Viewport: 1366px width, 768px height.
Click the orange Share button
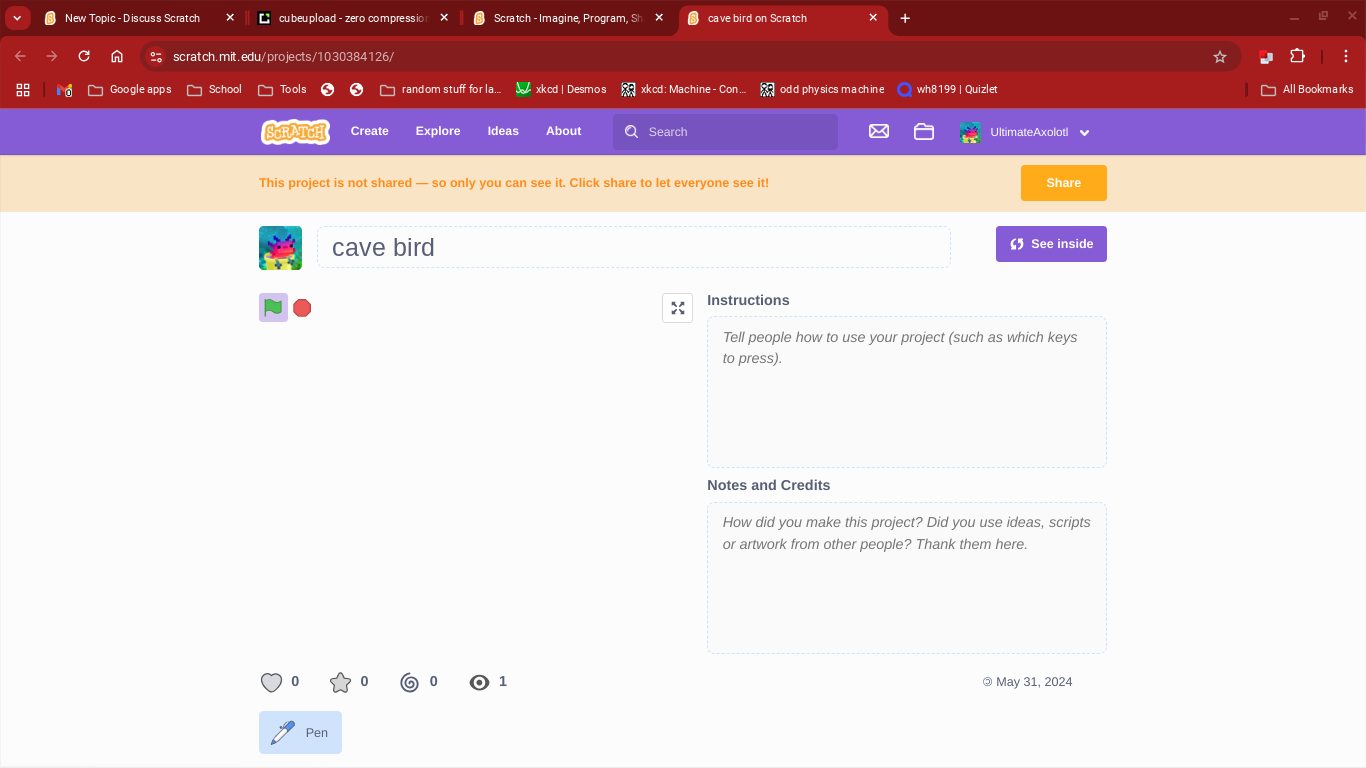point(1063,183)
